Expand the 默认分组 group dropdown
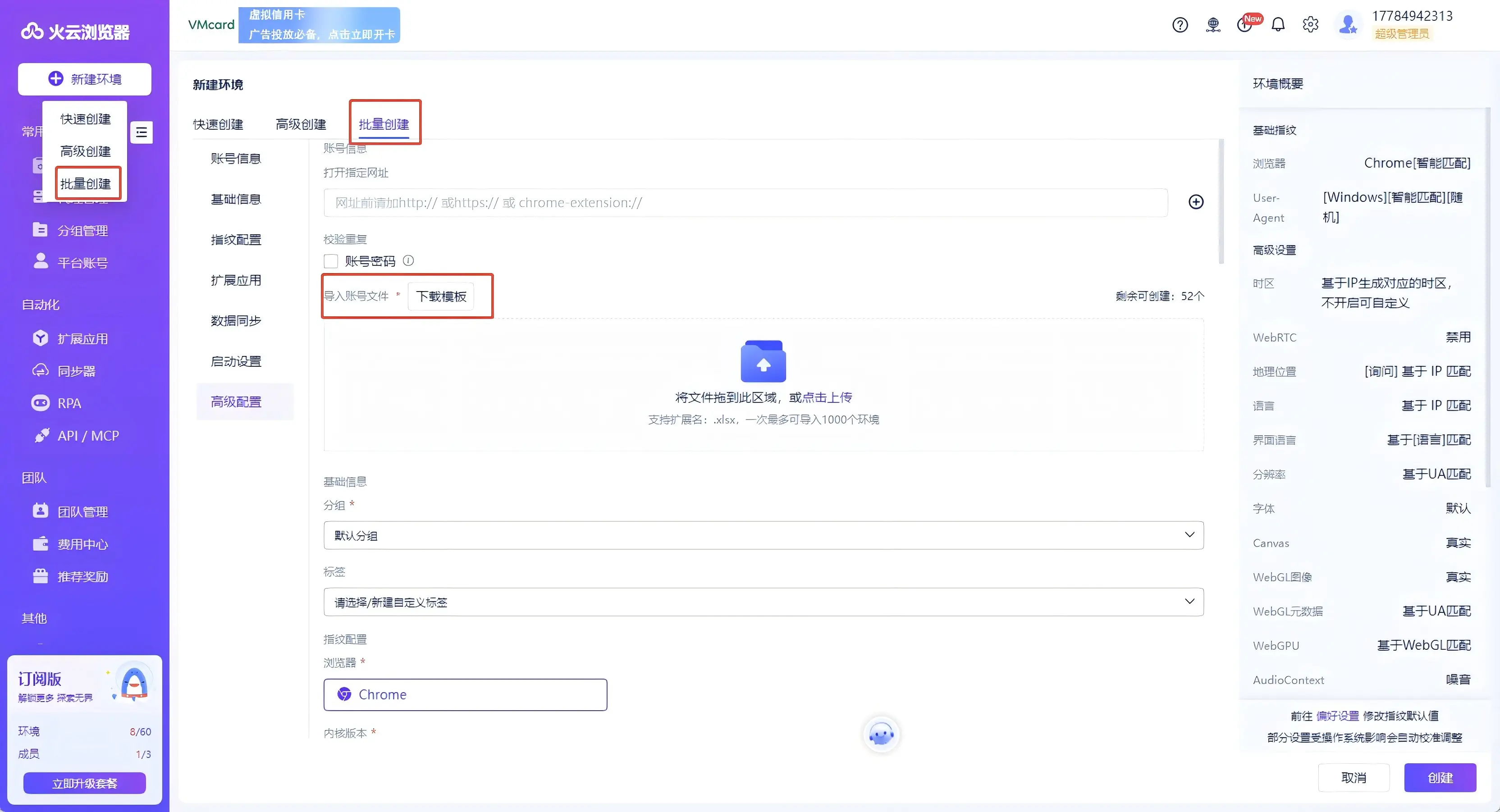This screenshot has width=1500, height=812. 764,535
